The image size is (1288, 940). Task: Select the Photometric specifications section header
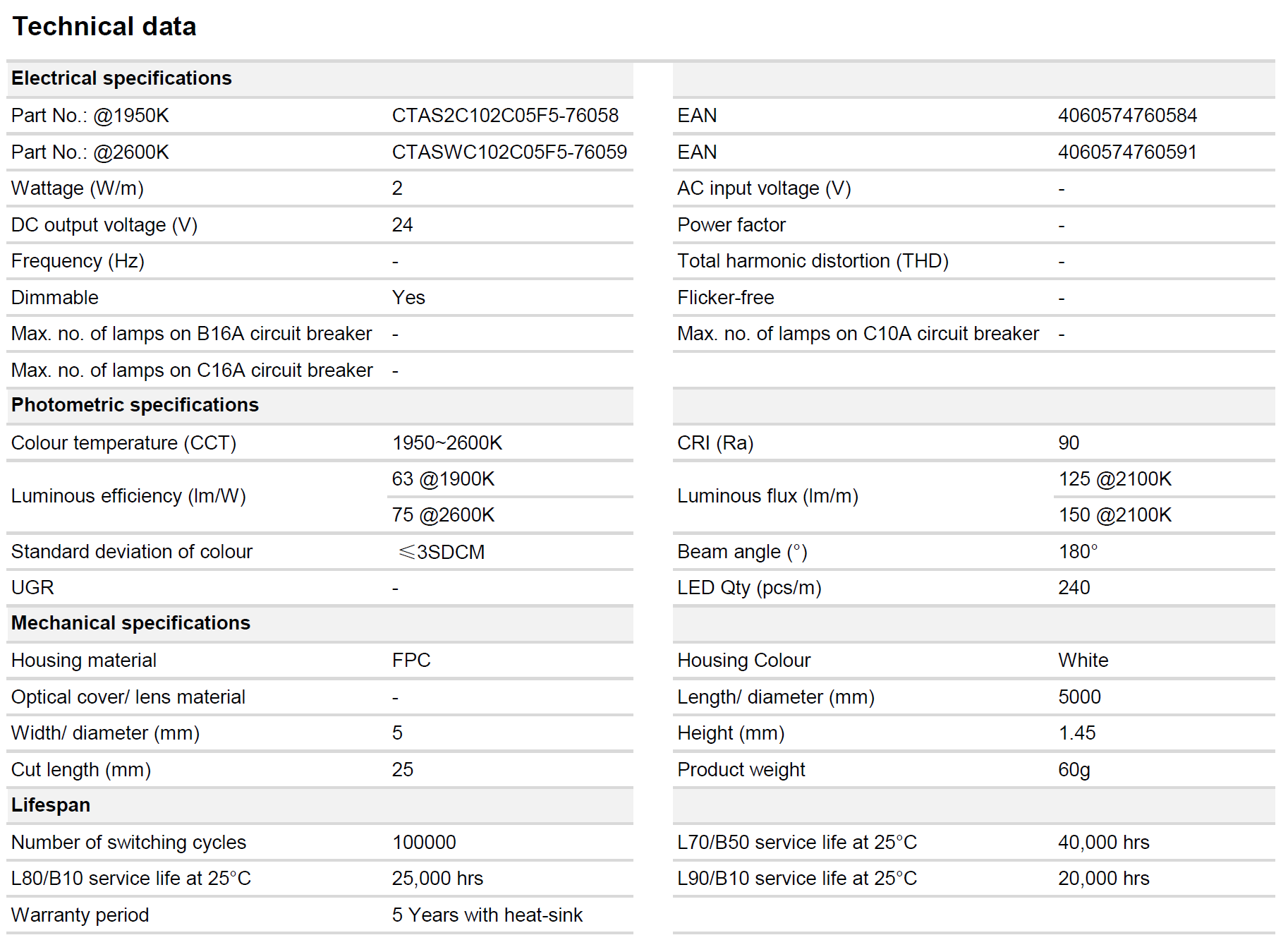click(135, 405)
